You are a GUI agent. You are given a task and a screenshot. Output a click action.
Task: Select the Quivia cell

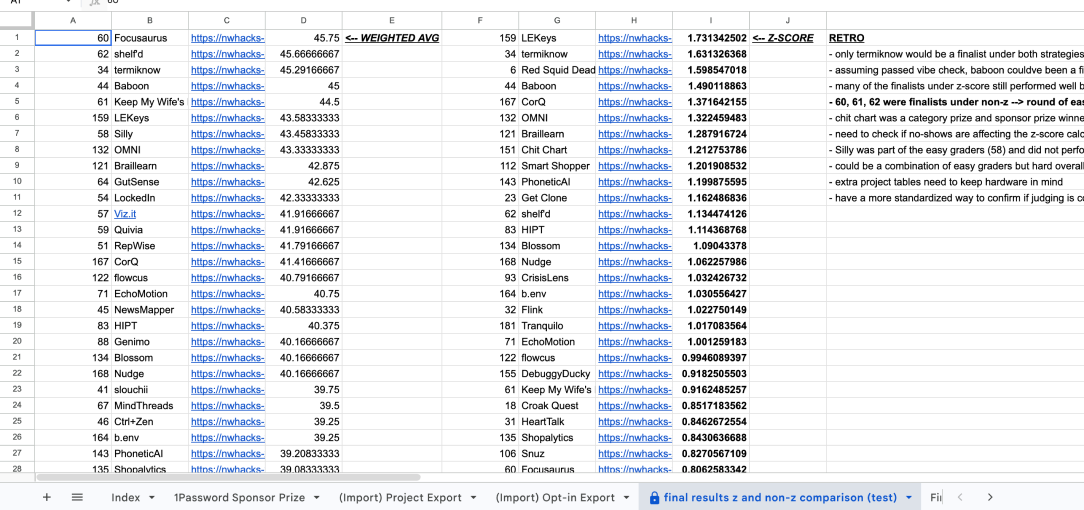click(150, 230)
